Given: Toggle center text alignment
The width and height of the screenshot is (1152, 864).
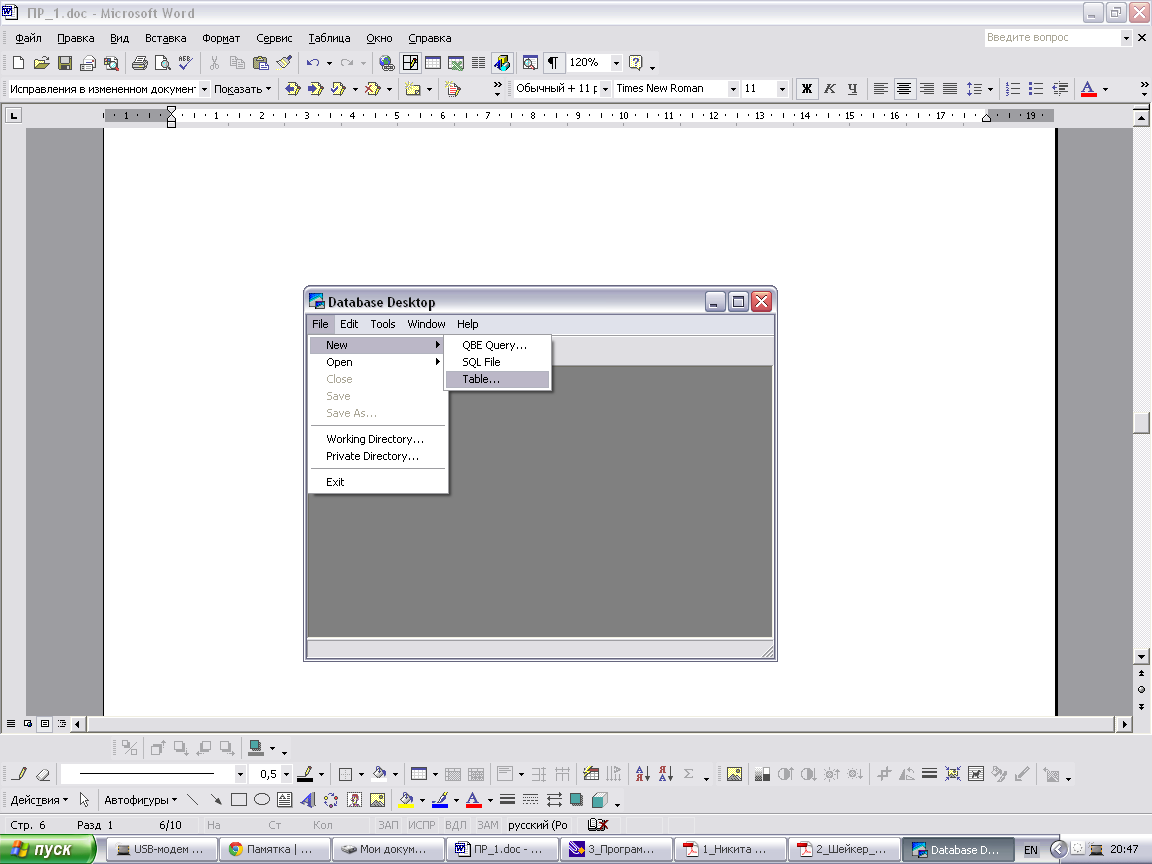Looking at the screenshot, I should click(x=904, y=88).
